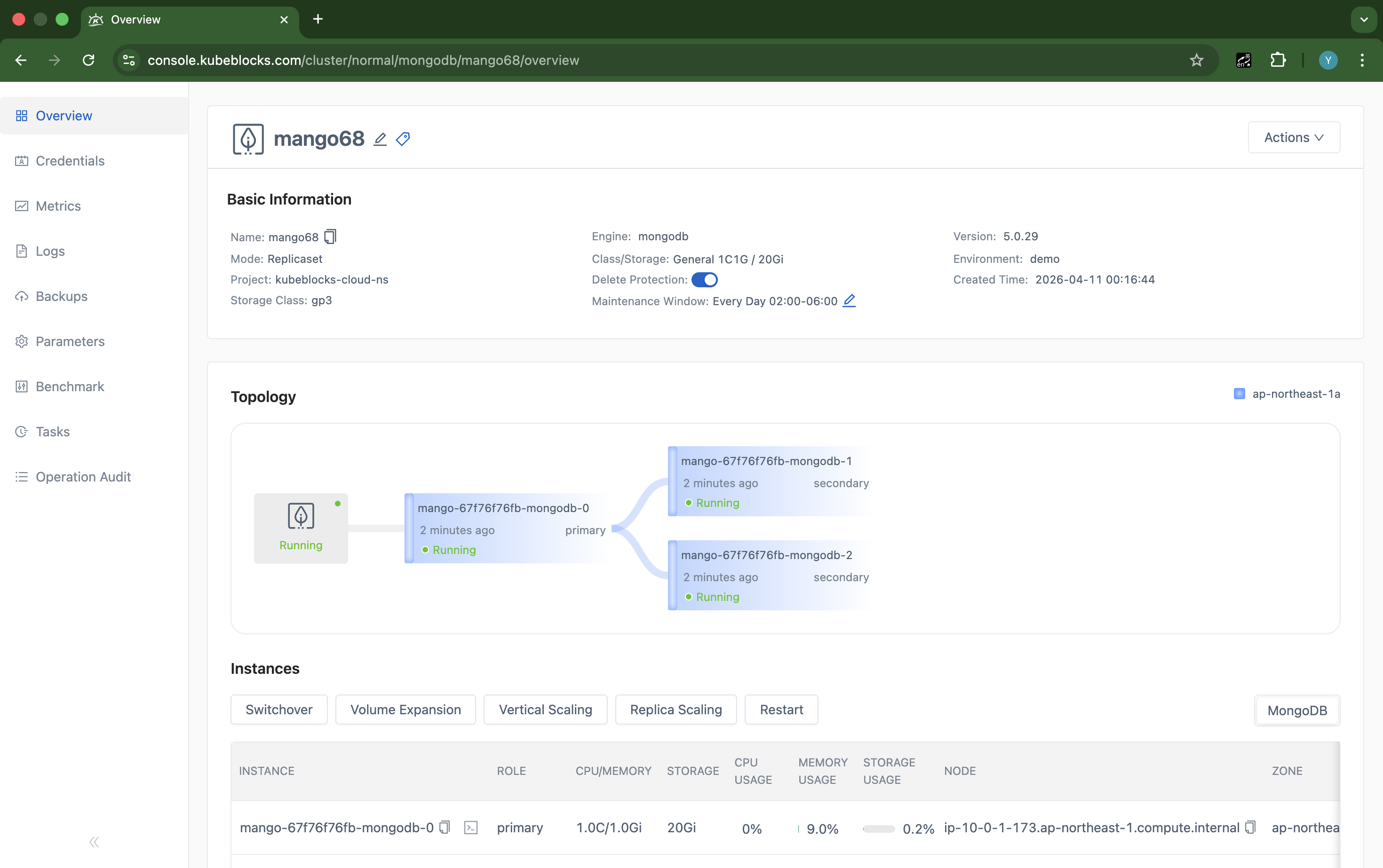Edit the Maintenance Window using the pencil icon
The image size is (1383, 868).
850,300
